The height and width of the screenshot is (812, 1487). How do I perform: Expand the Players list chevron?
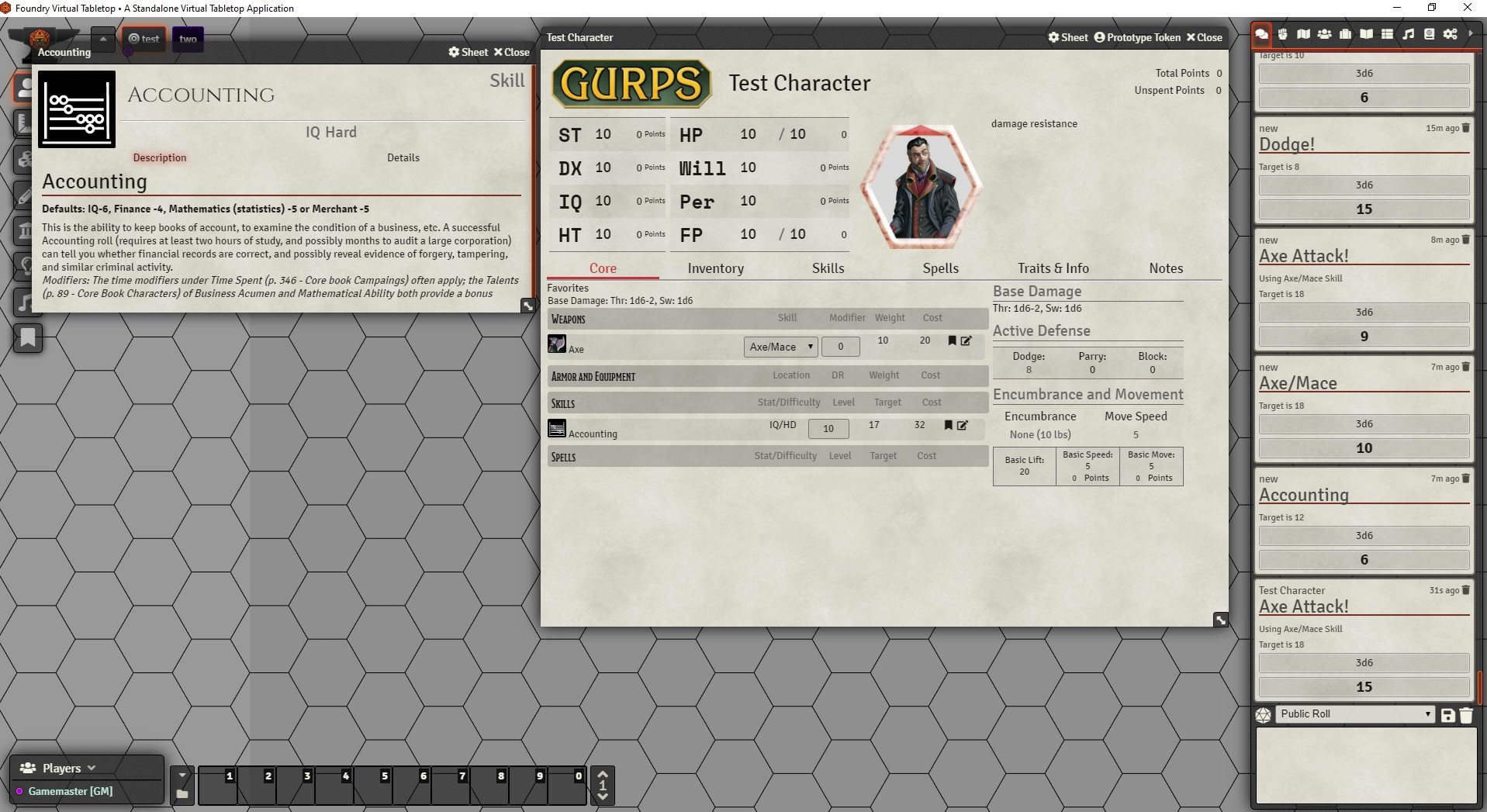pyautogui.click(x=92, y=768)
